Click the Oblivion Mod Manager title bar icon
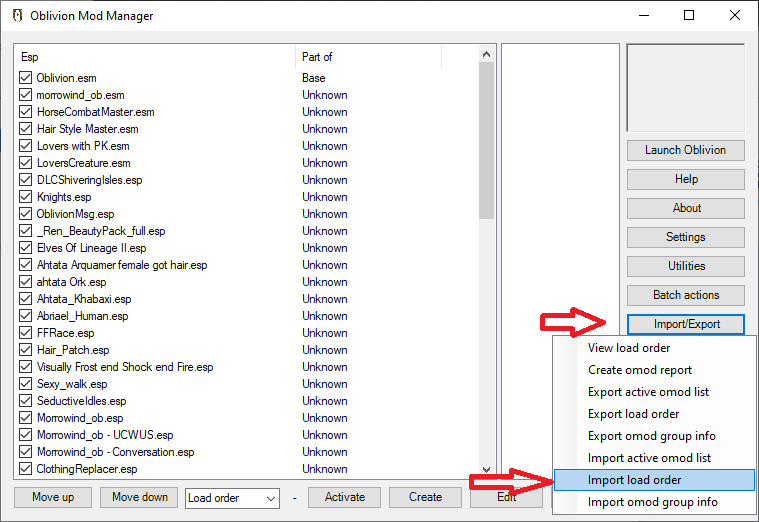Viewport: 759px width, 522px height. (17, 16)
